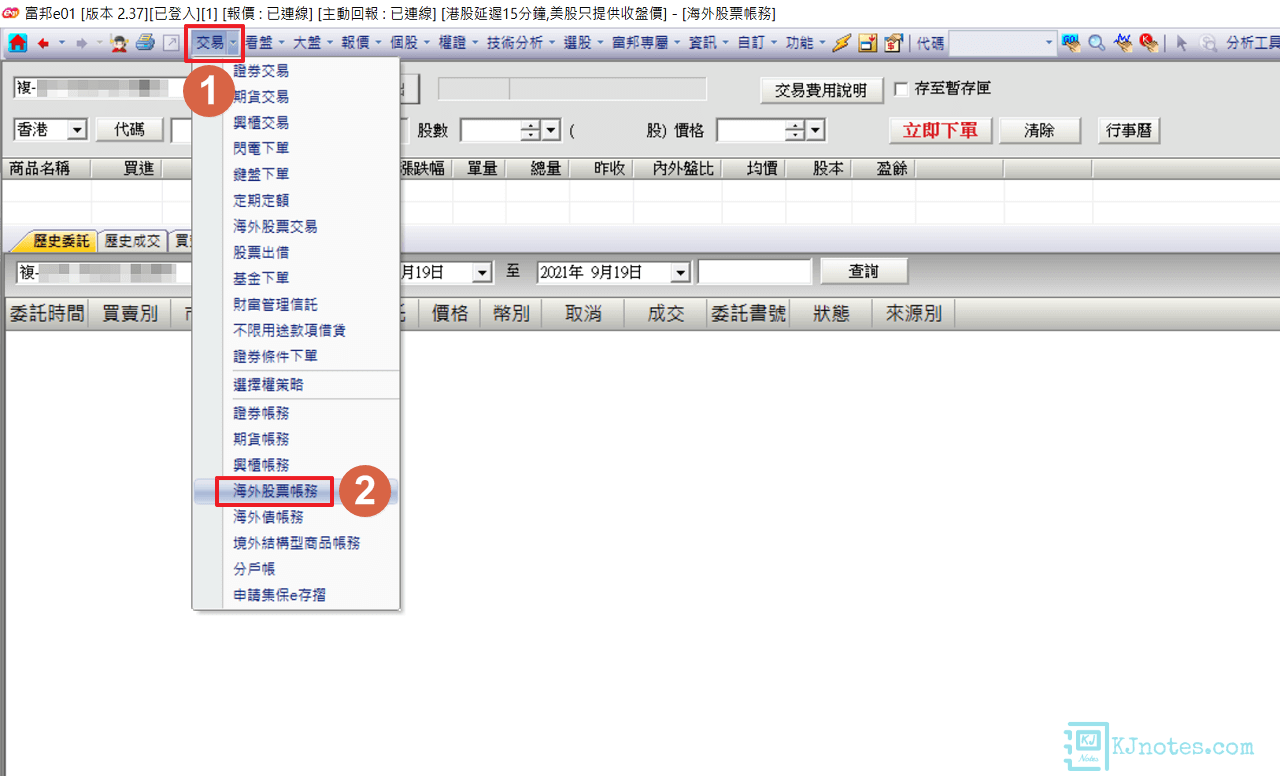Screen dimensions: 1280x776
Task: Open the 交易 menu dropdown arrow
Action: 233,43
